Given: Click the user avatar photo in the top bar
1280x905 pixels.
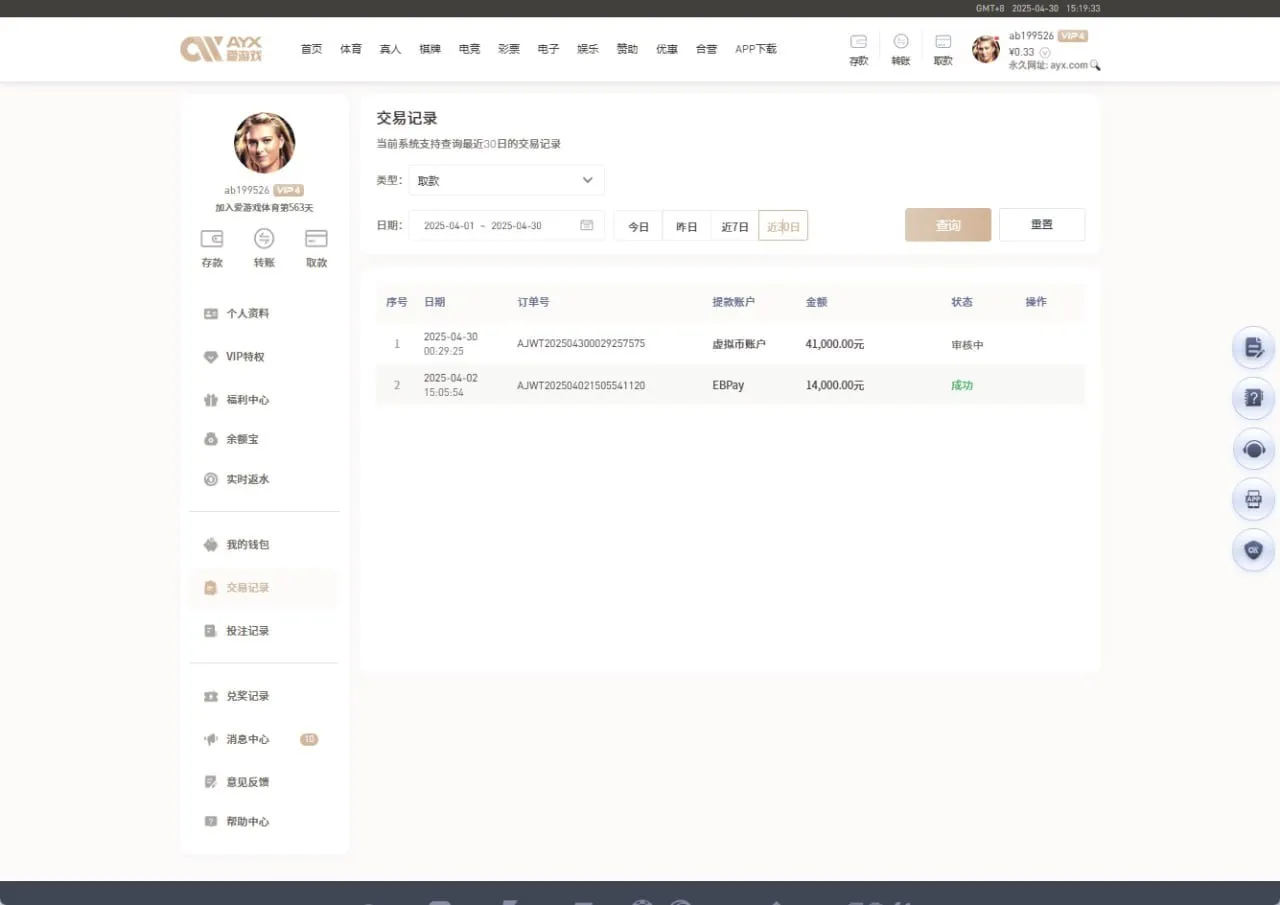Looking at the screenshot, I should click(985, 48).
